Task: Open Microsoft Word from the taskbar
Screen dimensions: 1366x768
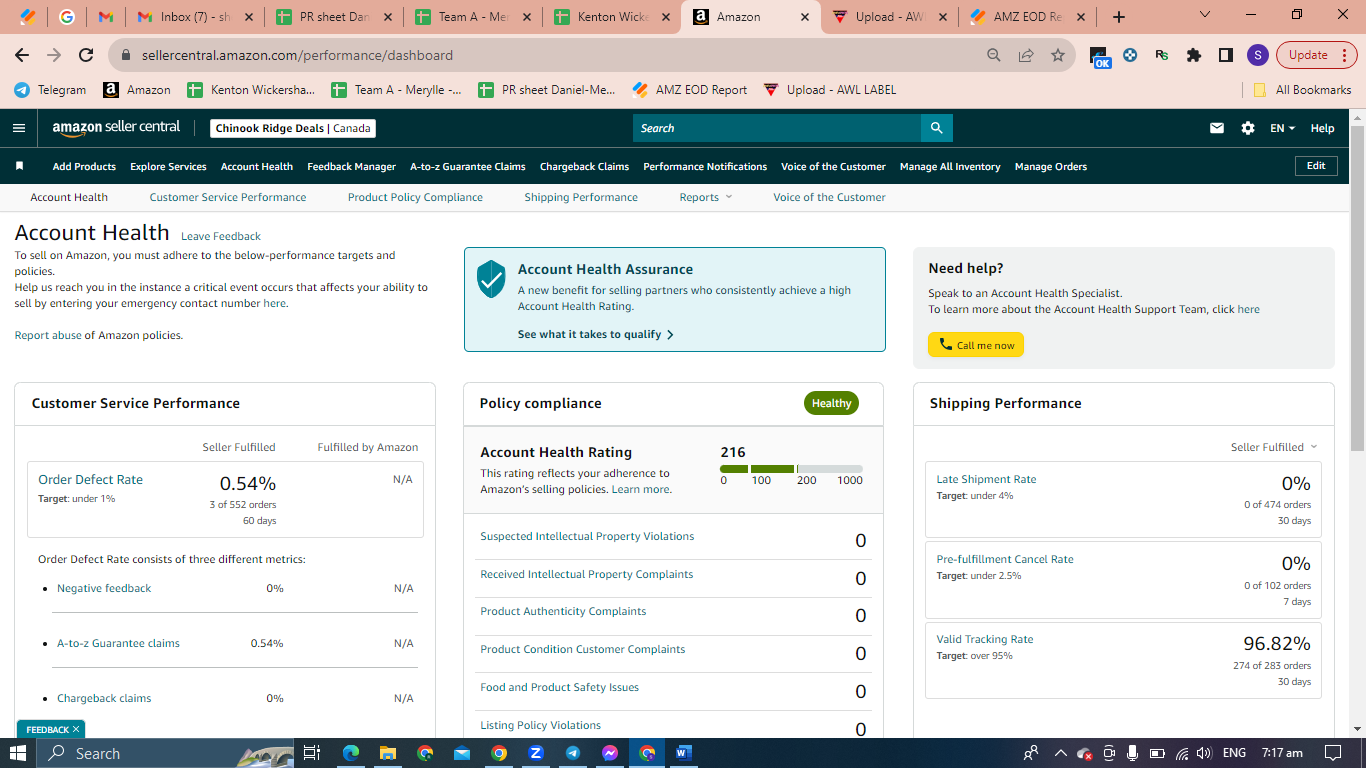Action: [x=685, y=753]
